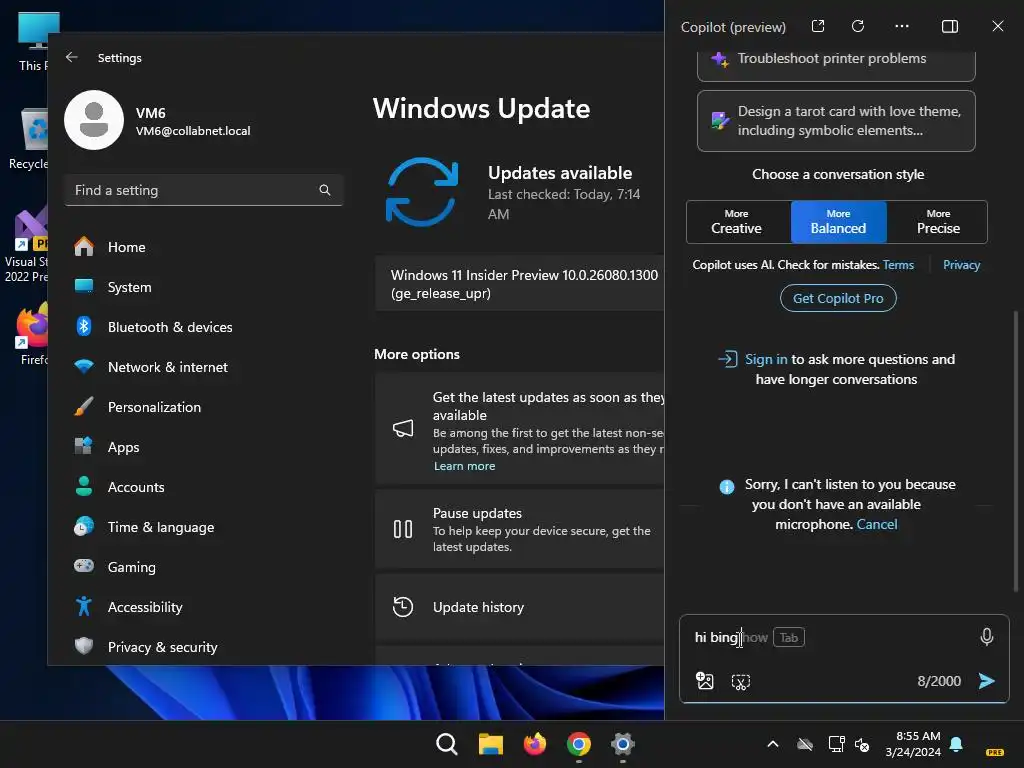Image resolution: width=1024 pixels, height=768 pixels.
Task: Open Update history
Action: pyautogui.click(x=520, y=607)
